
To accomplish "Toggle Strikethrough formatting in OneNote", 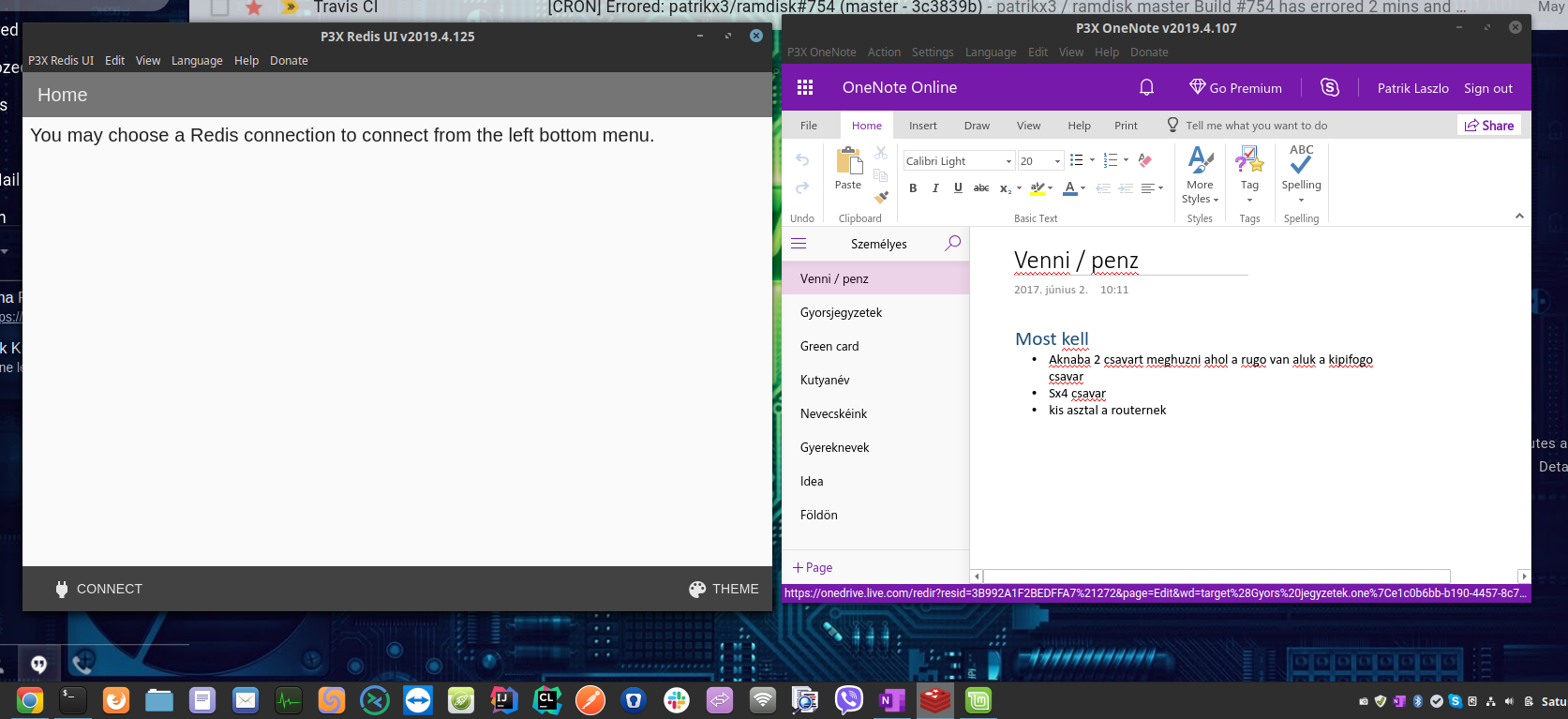I will point(981,188).
